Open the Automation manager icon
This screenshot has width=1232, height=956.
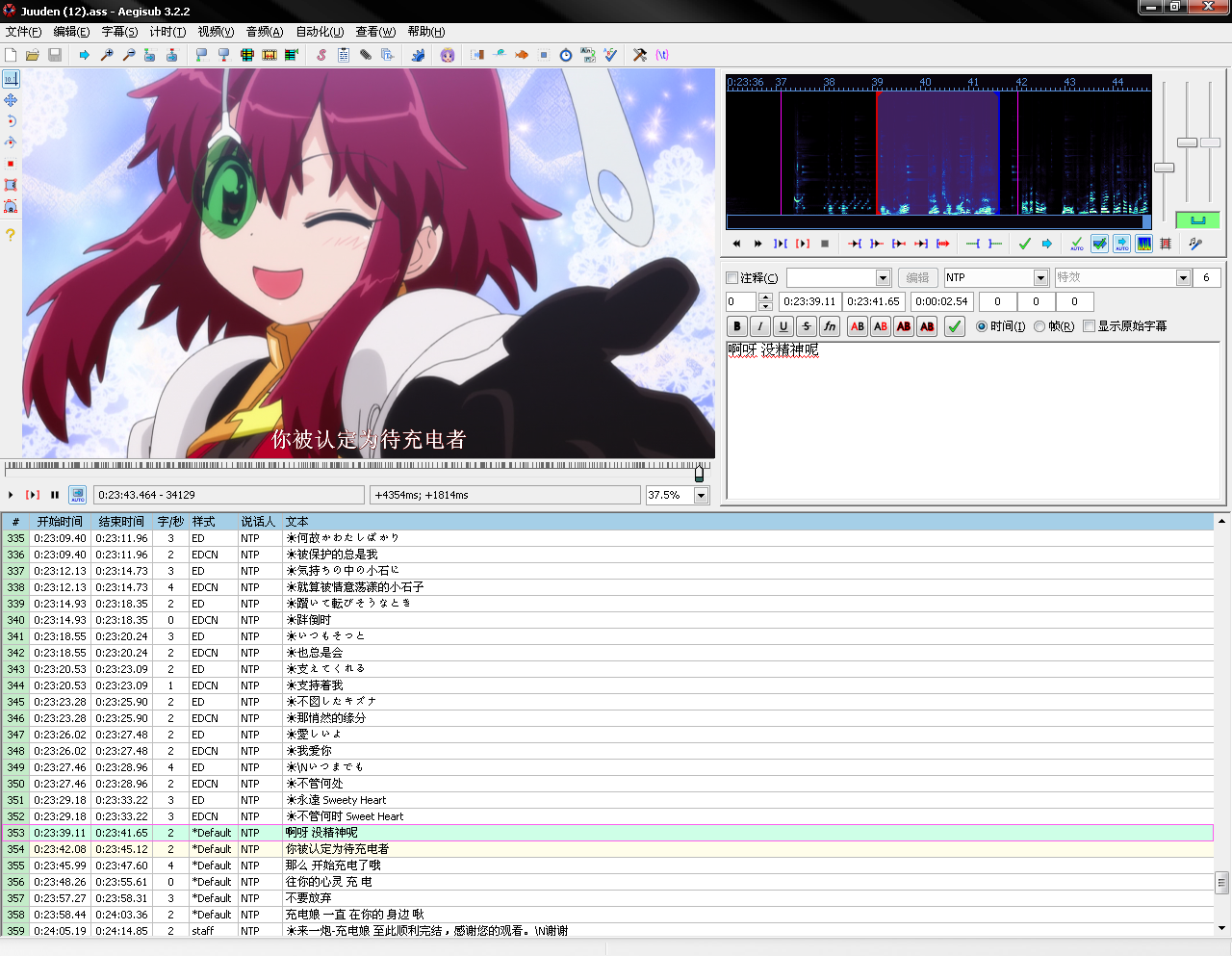click(418, 55)
